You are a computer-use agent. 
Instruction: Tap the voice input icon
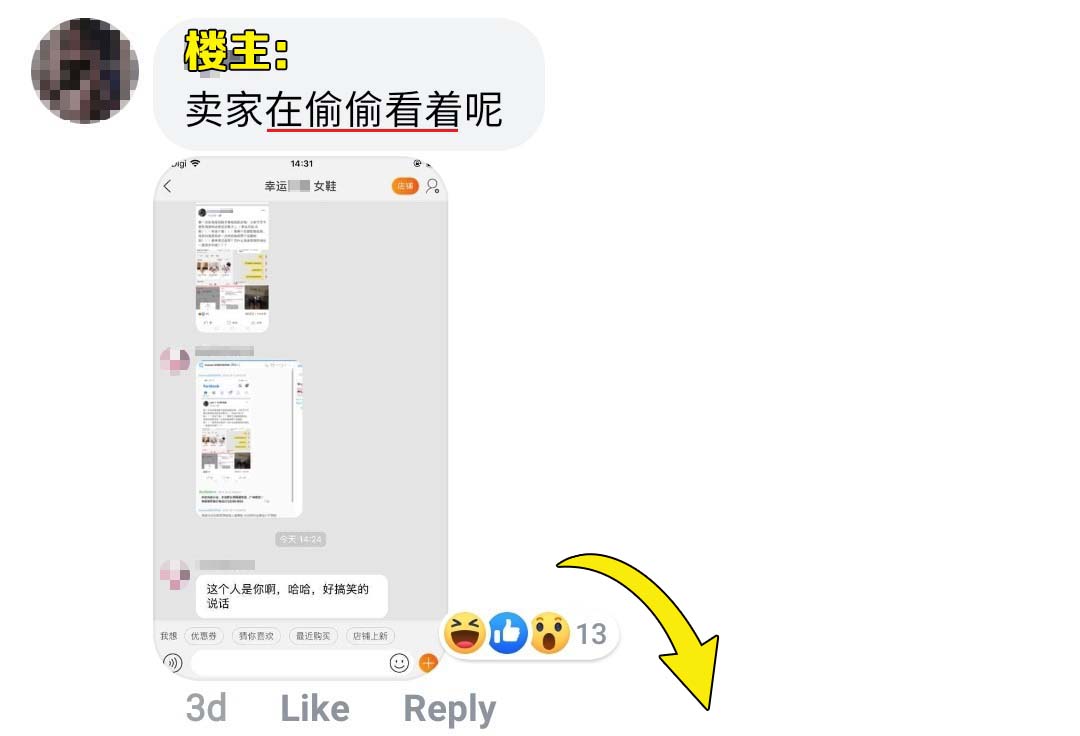173,663
